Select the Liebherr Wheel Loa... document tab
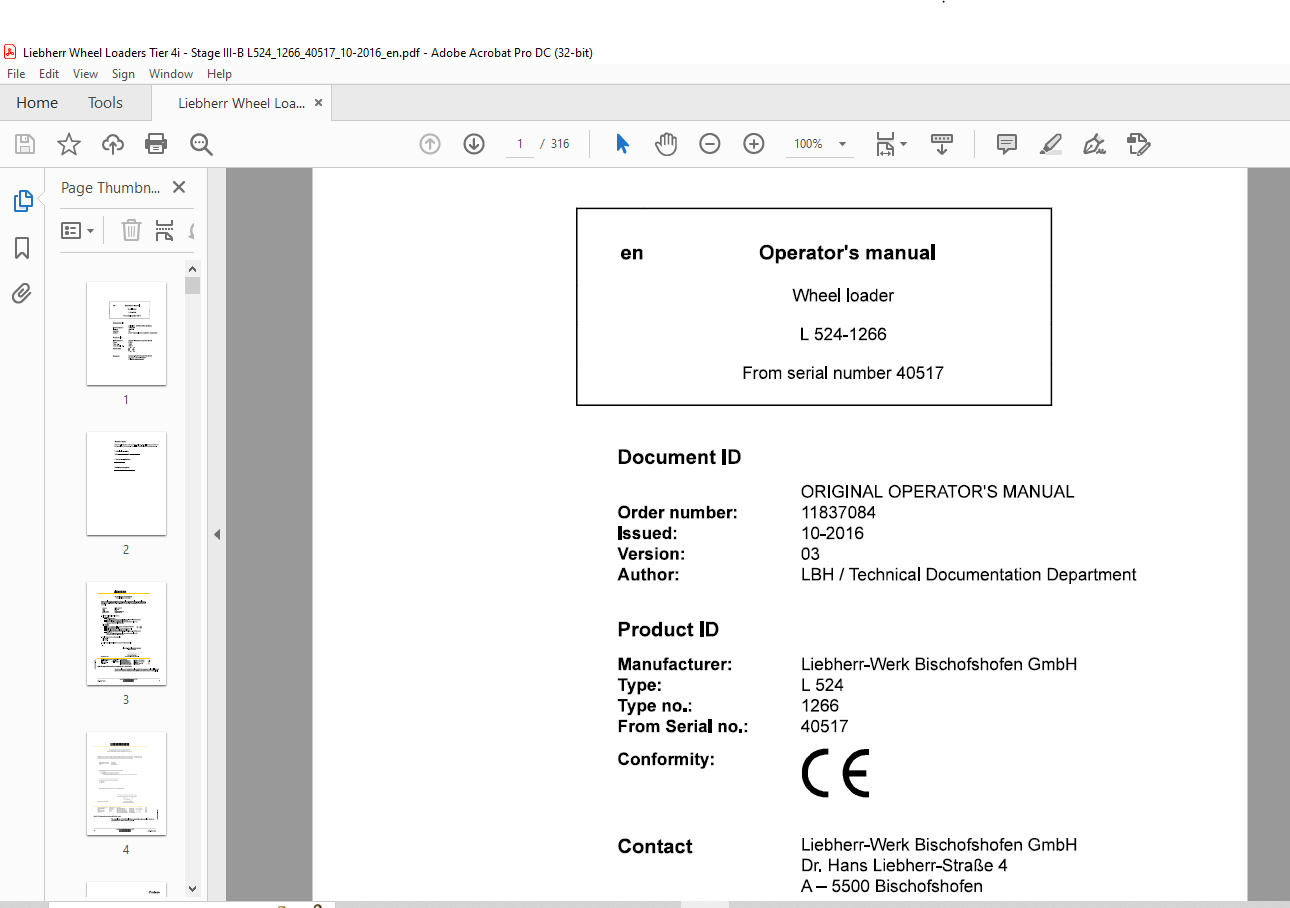The height and width of the screenshot is (908, 1290). pyautogui.click(x=241, y=103)
